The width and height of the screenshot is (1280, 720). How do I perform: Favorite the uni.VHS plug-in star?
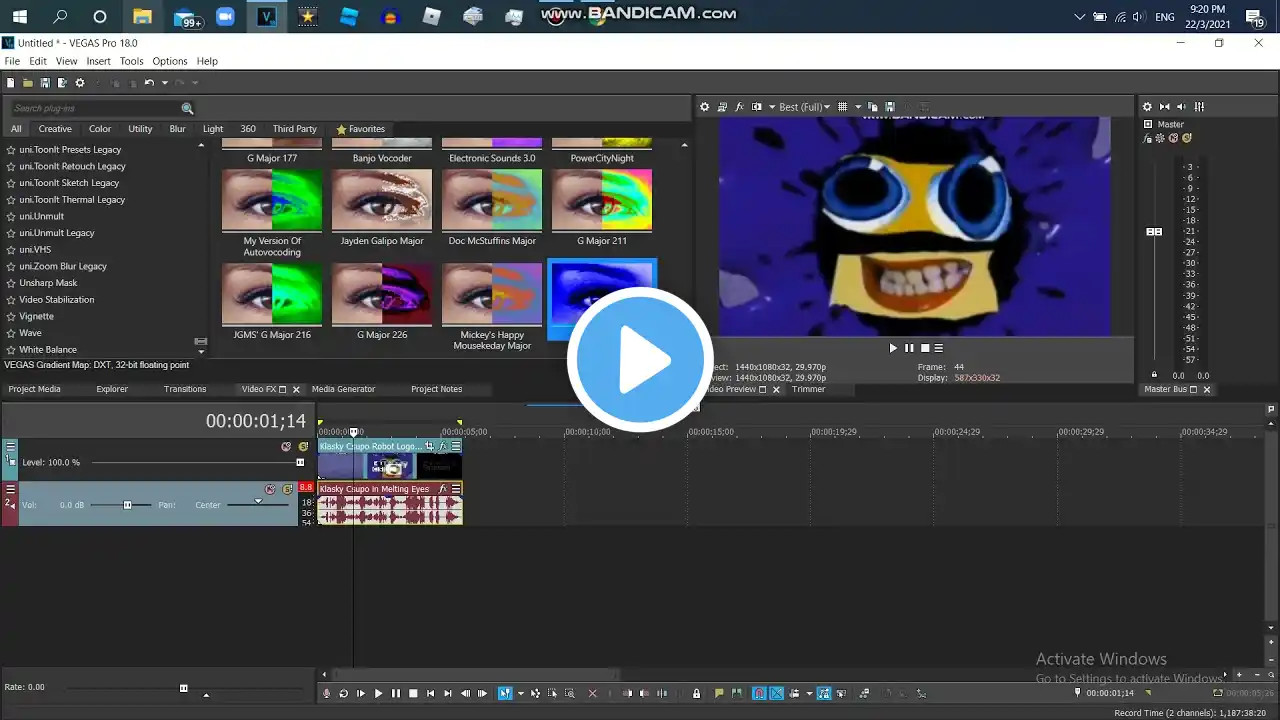(x=11, y=250)
